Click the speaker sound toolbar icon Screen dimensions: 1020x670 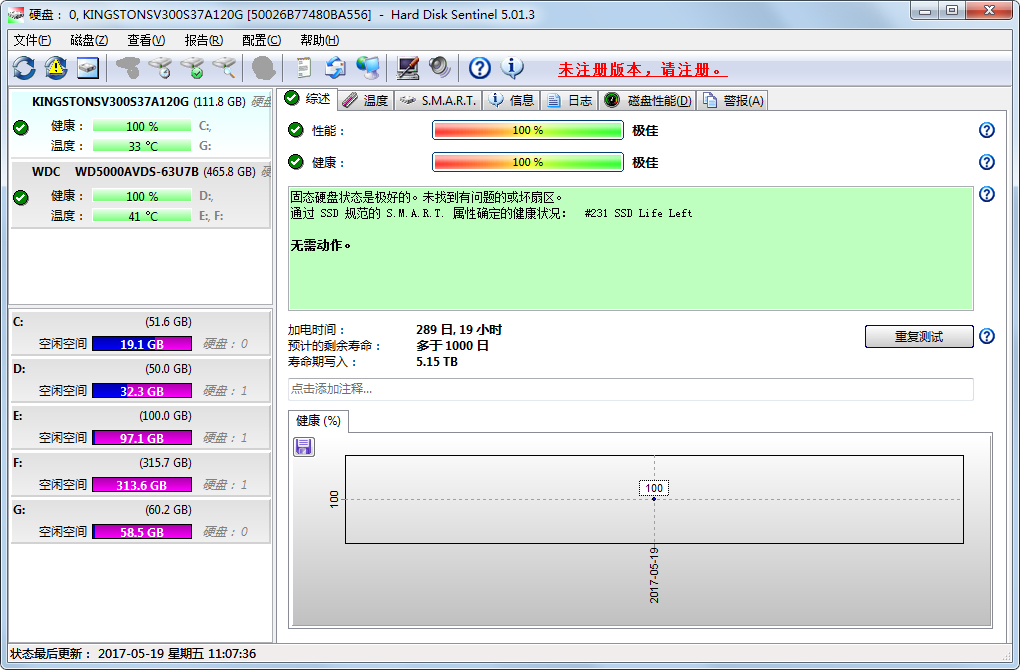(x=440, y=68)
